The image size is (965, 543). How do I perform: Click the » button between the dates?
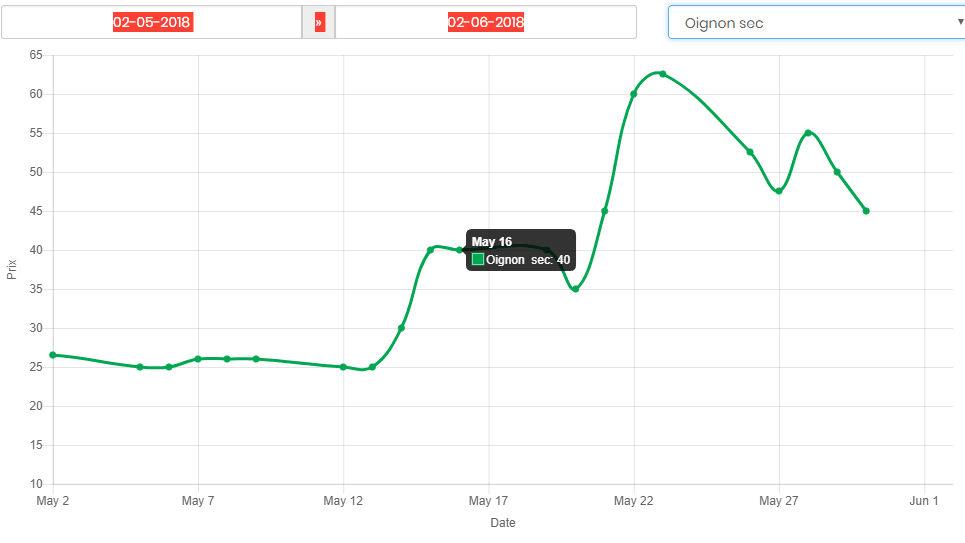(319, 22)
